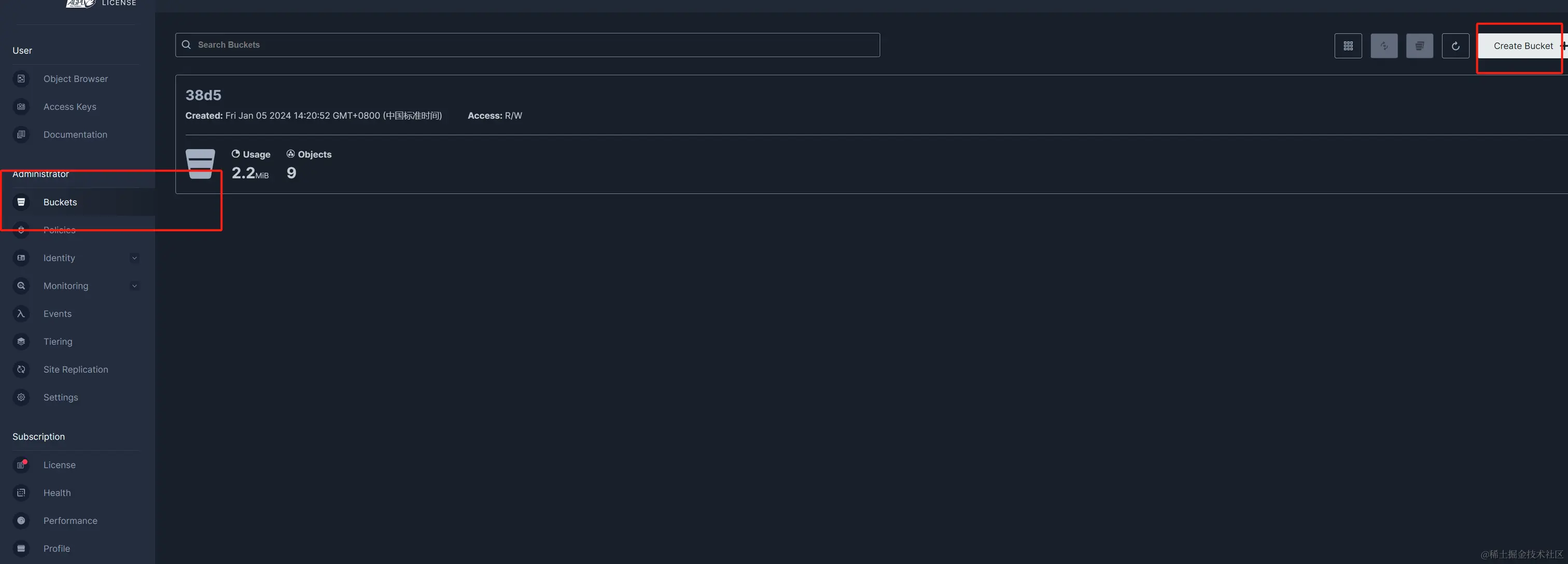Expand the Monitoring section
This screenshot has width=1568, height=564.
(134, 285)
